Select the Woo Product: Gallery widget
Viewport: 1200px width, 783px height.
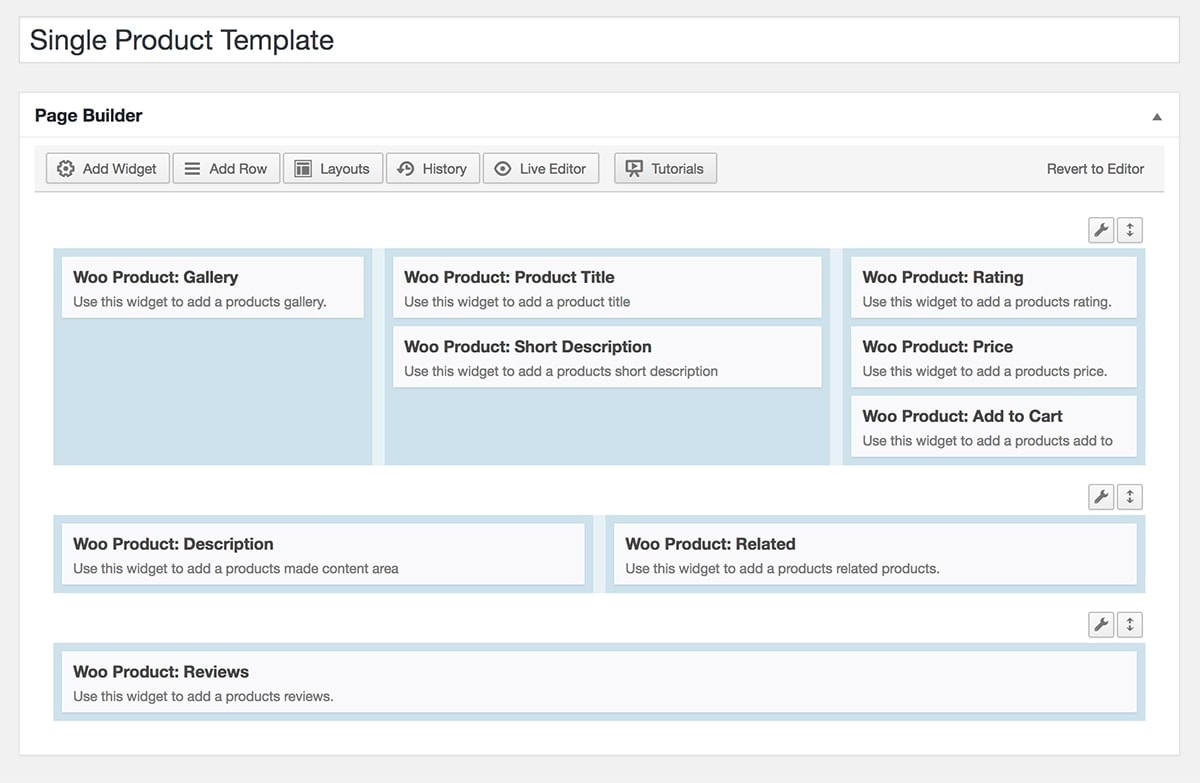click(x=213, y=288)
